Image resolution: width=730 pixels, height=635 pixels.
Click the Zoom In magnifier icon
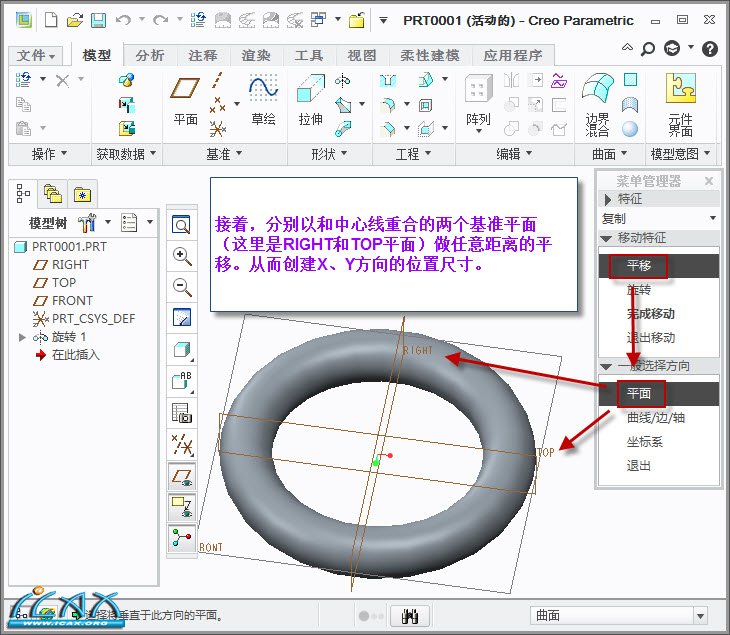click(182, 255)
